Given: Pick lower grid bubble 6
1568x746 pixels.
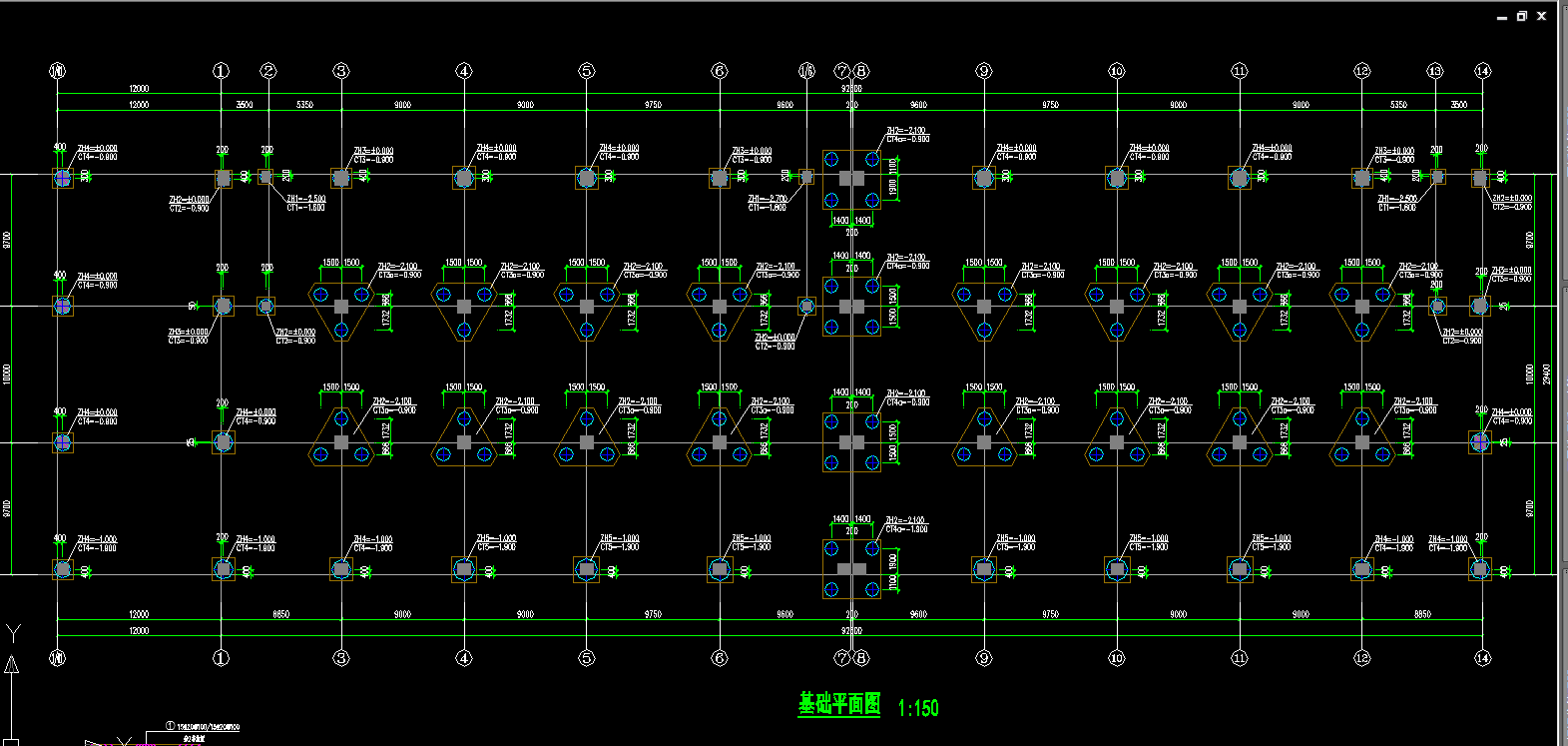Looking at the screenshot, I should 720,658.
